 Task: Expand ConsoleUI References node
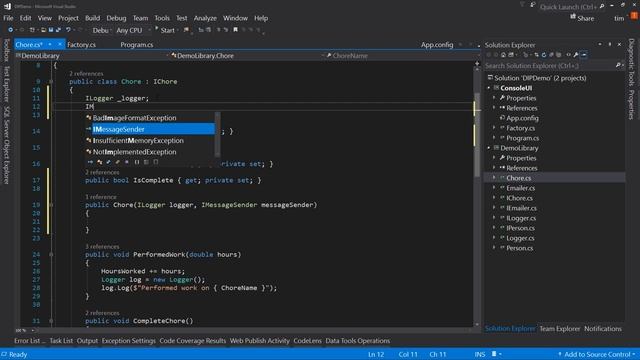point(494,108)
